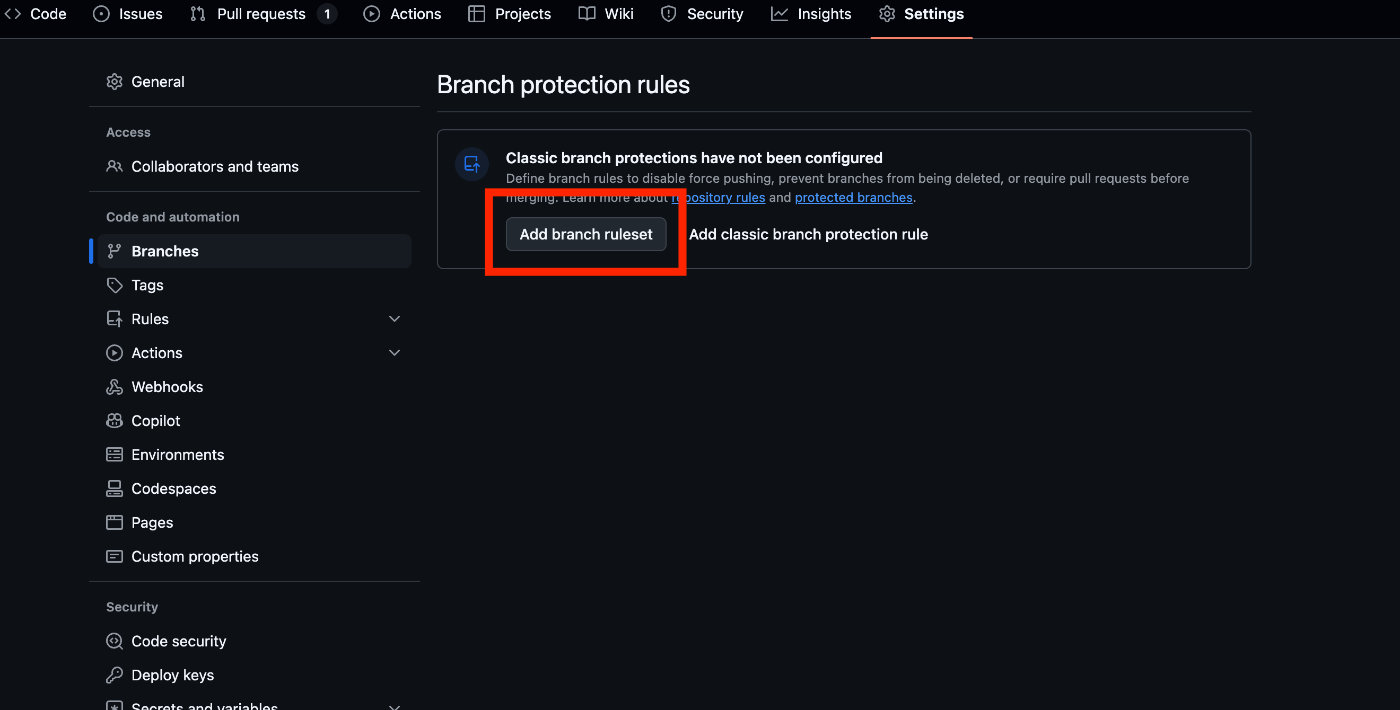Viewport: 1400px width, 710px height.
Task: Expand the Rules section chevron
Action: coord(394,319)
